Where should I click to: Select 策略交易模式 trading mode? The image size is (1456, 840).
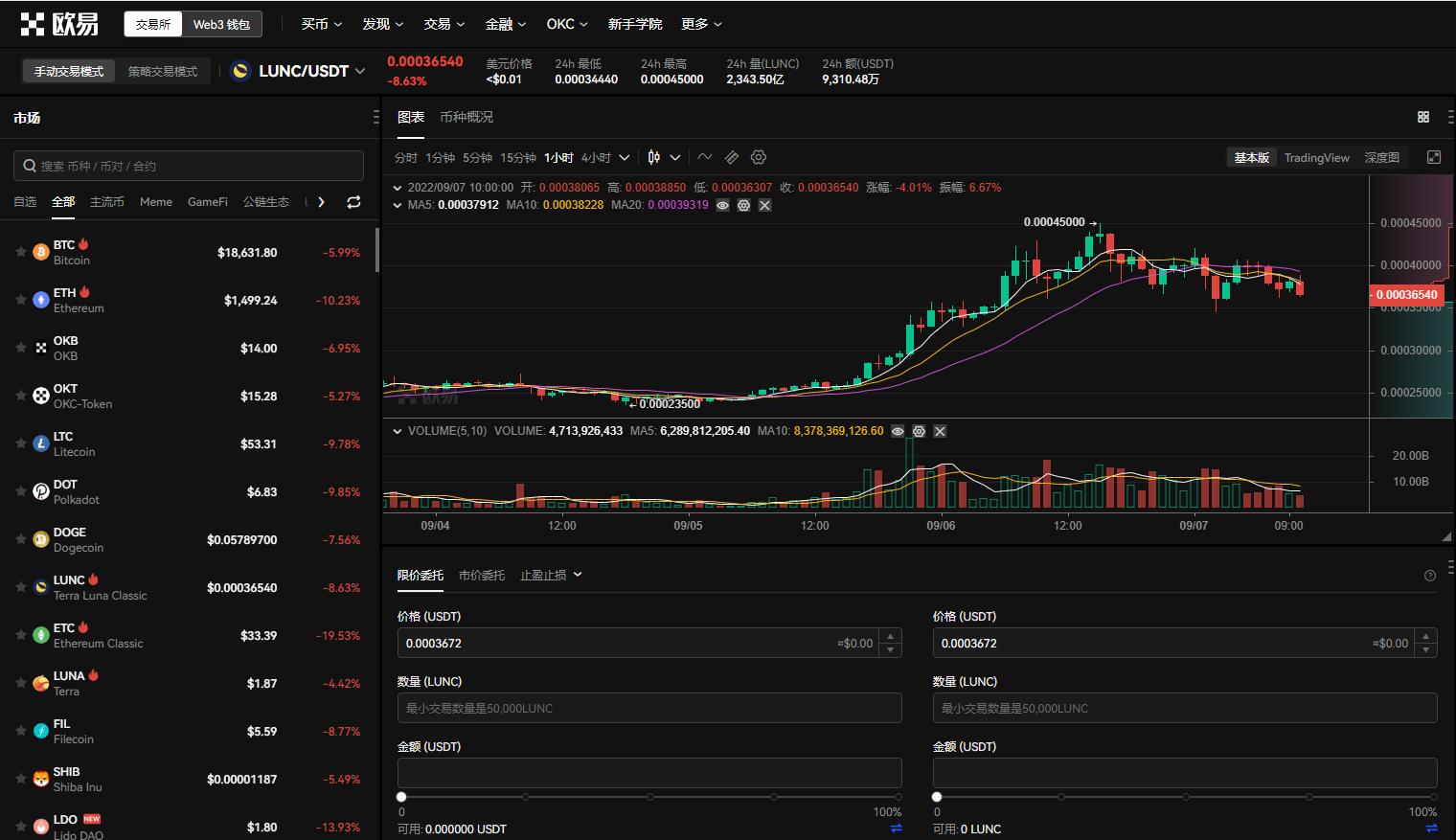[163, 70]
